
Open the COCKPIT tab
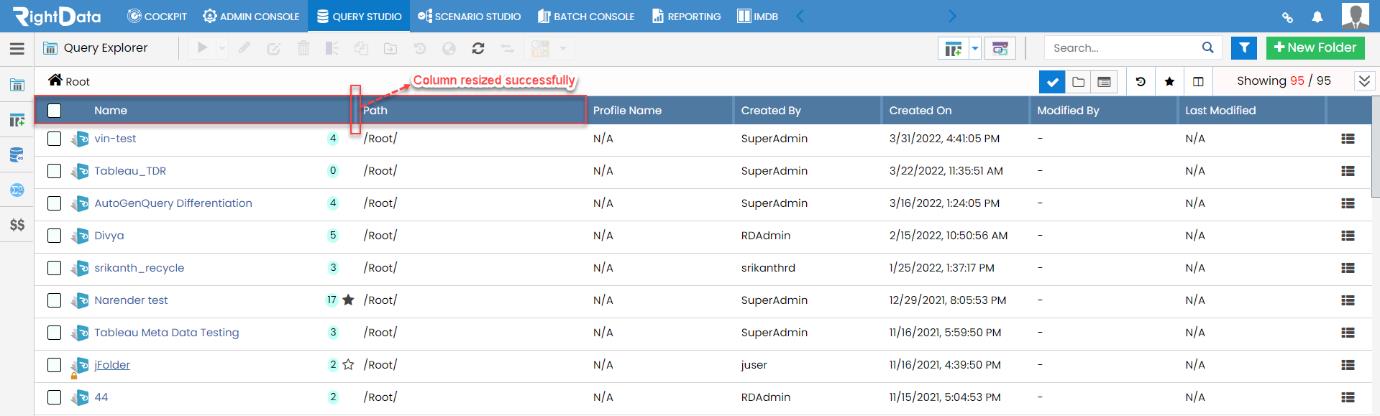coord(157,17)
